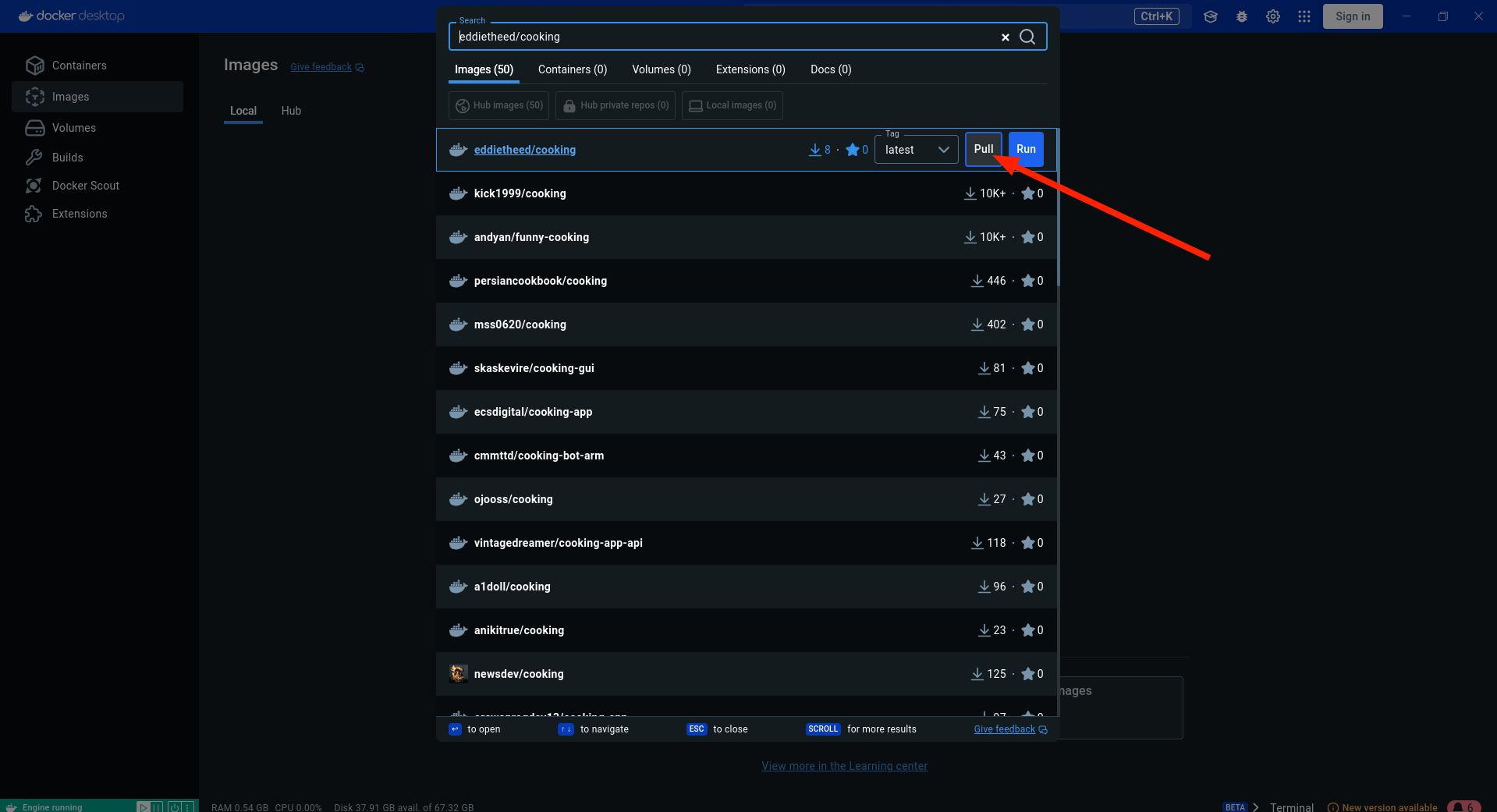This screenshot has height=812, width=1497.
Task: Click the Ctrl+K shortcut badge
Action: tap(1156, 16)
